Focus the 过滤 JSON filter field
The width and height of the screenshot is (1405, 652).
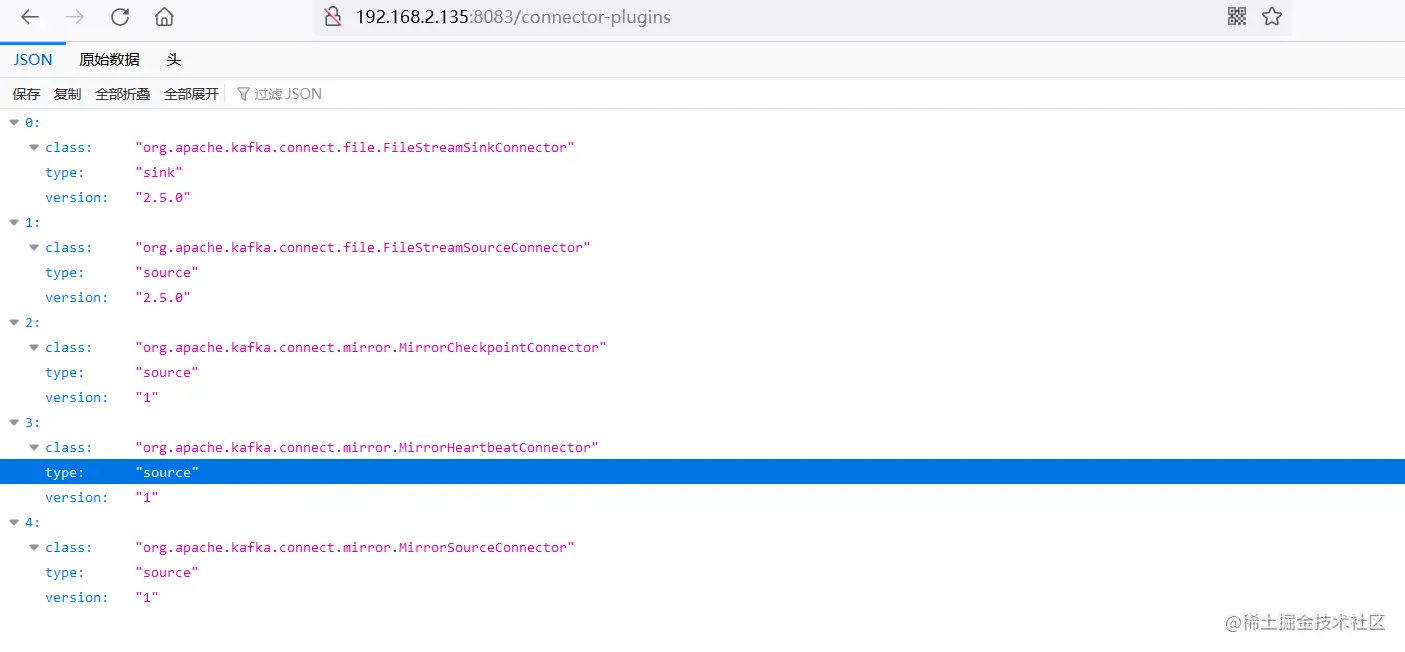click(288, 94)
